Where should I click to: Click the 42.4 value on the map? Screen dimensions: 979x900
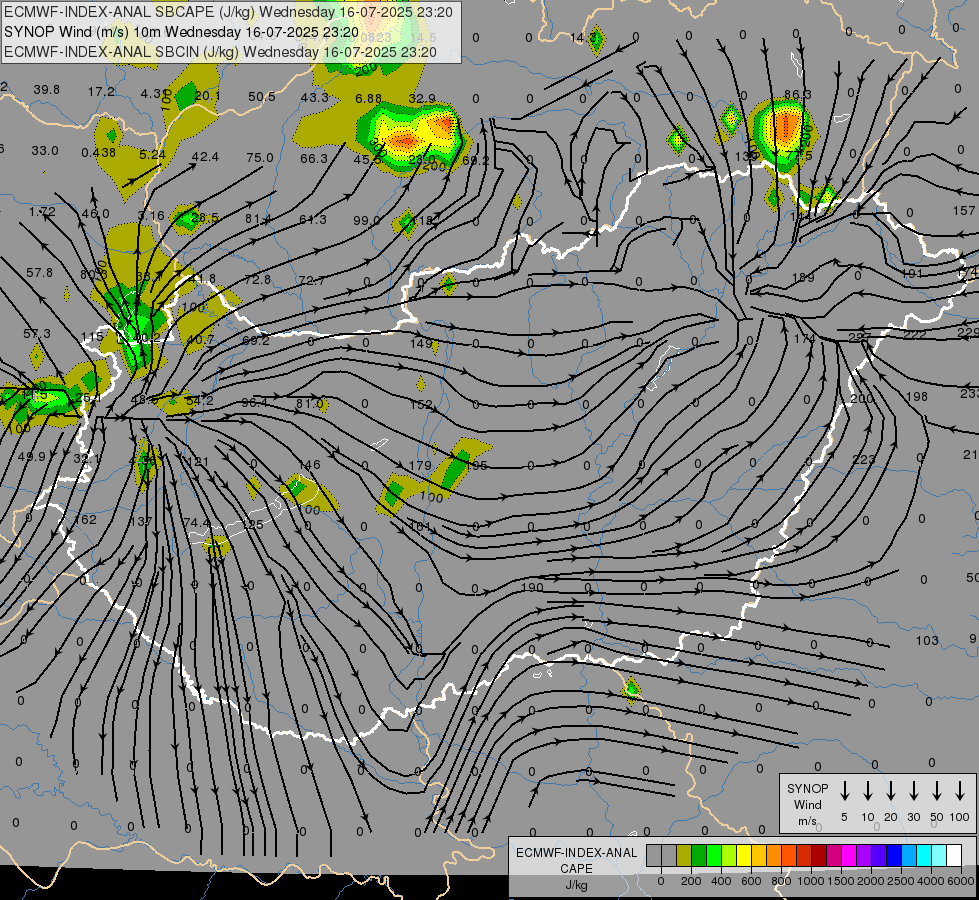(x=205, y=156)
